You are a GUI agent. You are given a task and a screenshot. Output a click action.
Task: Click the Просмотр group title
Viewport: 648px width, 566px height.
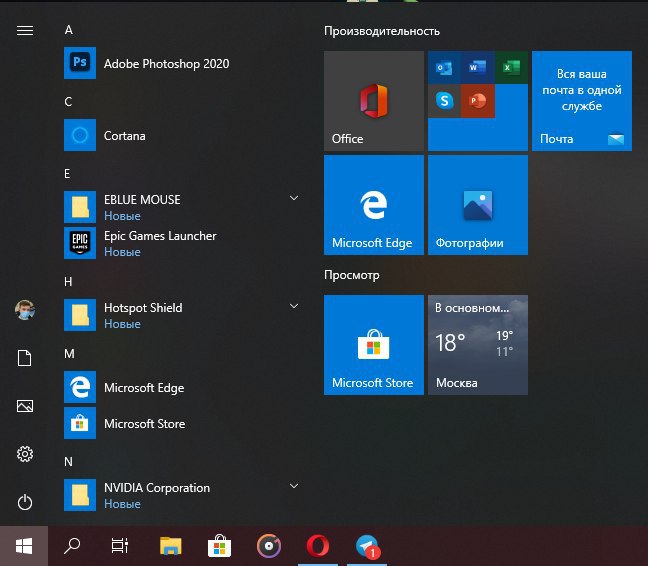[x=352, y=275]
